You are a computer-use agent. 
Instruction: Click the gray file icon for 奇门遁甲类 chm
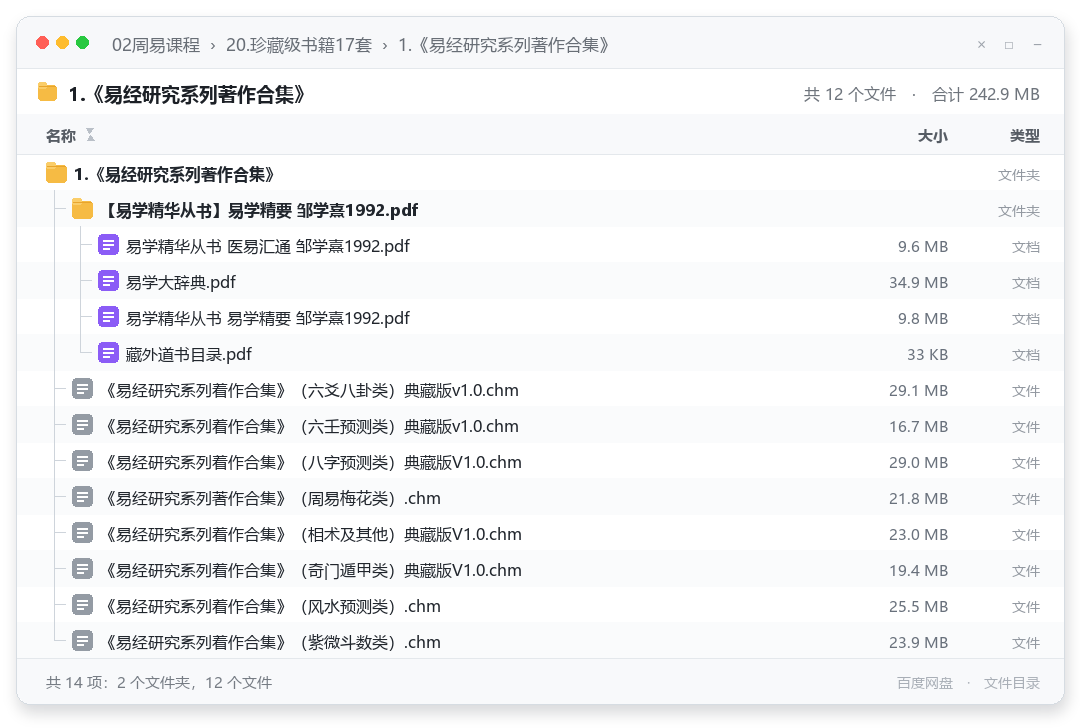tap(82, 569)
